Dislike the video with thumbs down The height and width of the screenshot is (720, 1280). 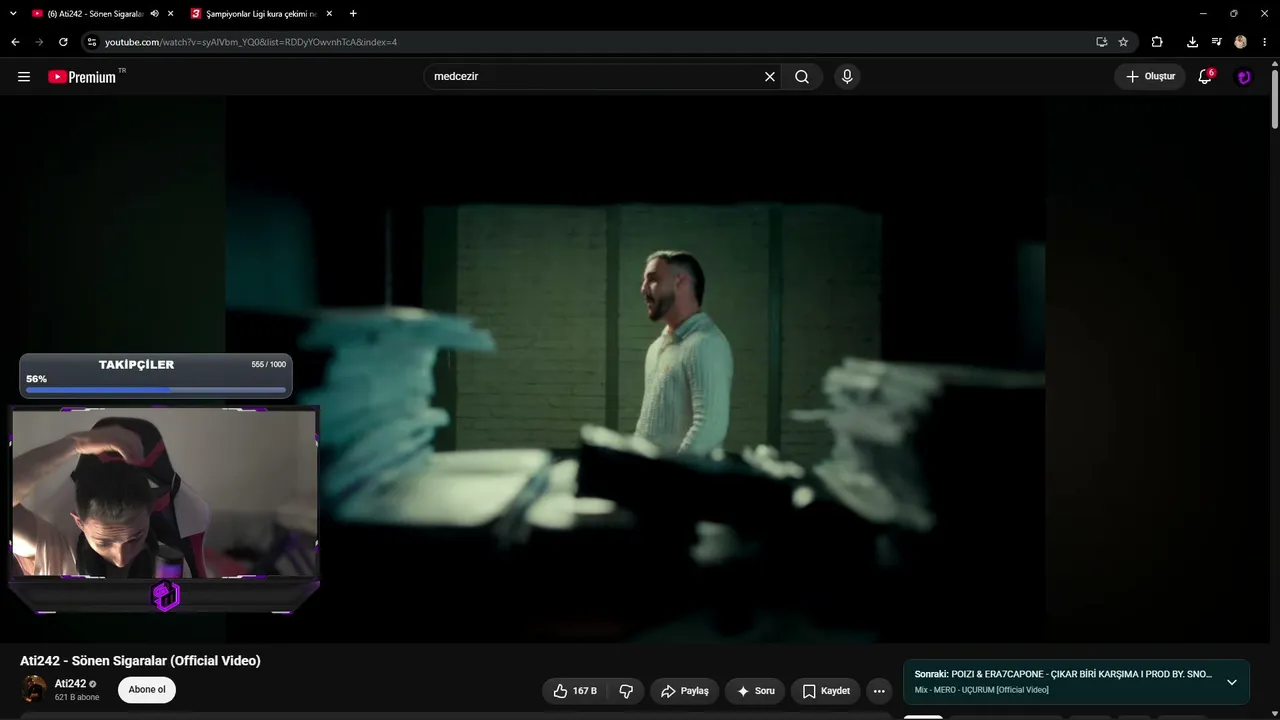627,691
